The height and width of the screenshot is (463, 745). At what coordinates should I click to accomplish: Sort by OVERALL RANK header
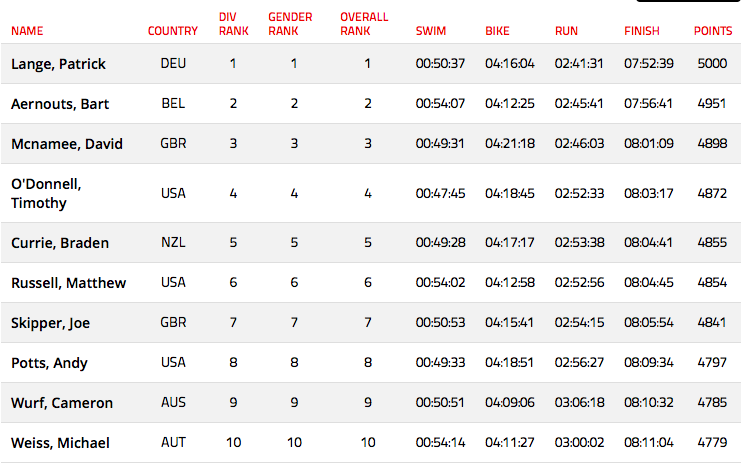tap(364, 24)
